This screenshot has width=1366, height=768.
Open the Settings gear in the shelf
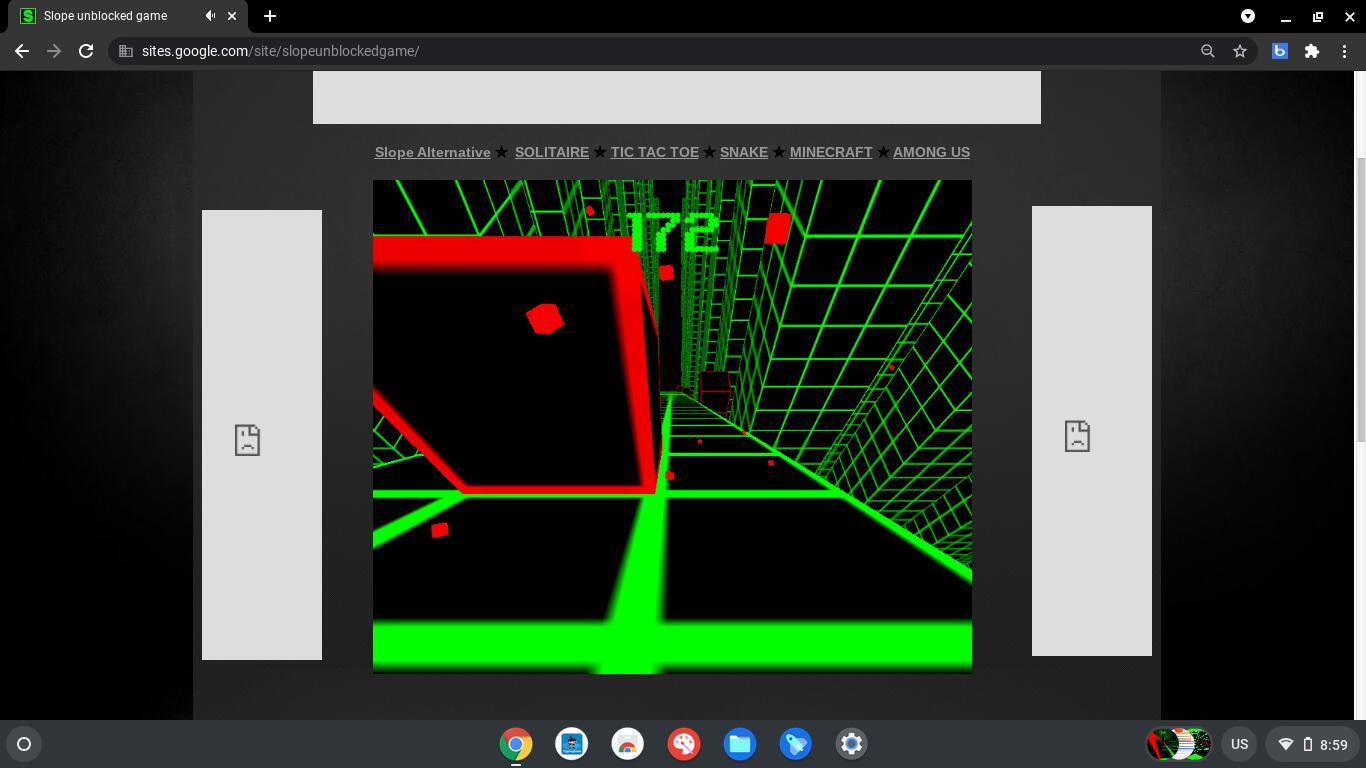click(851, 744)
